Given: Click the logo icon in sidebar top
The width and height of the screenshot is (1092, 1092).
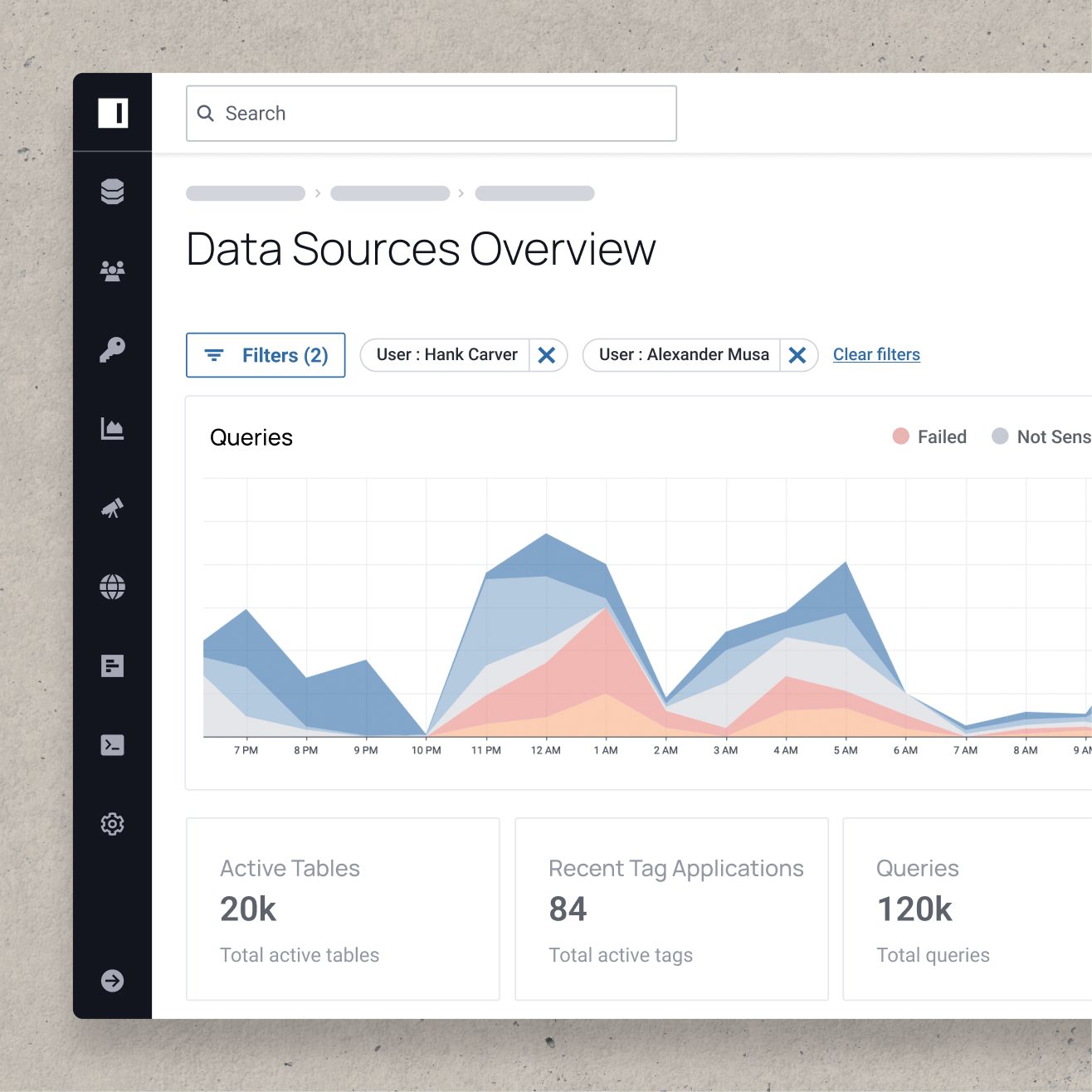Looking at the screenshot, I should tap(113, 113).
